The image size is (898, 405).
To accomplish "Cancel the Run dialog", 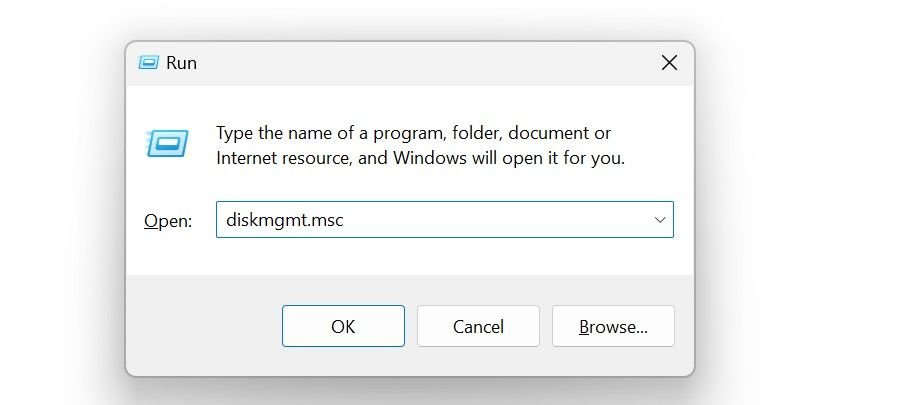I will click(477, 326).
